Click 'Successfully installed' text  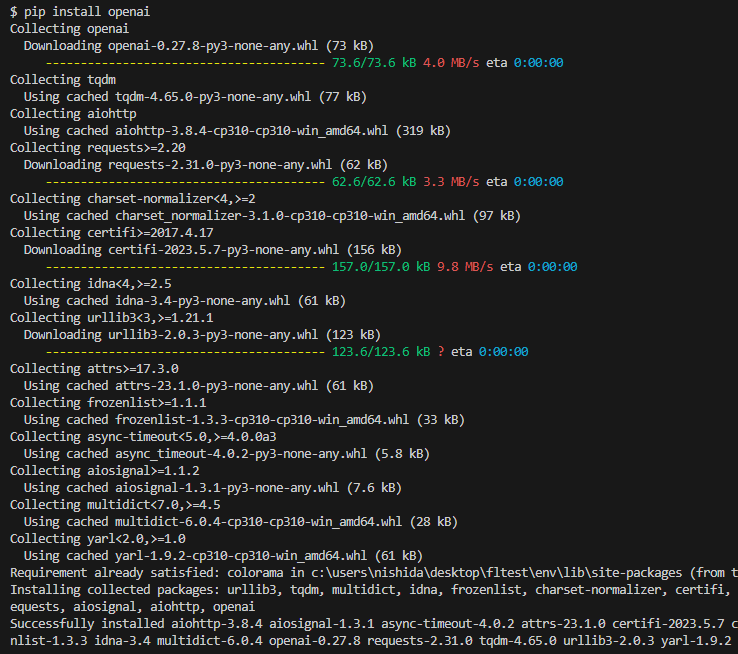click(x=87, y=623)
